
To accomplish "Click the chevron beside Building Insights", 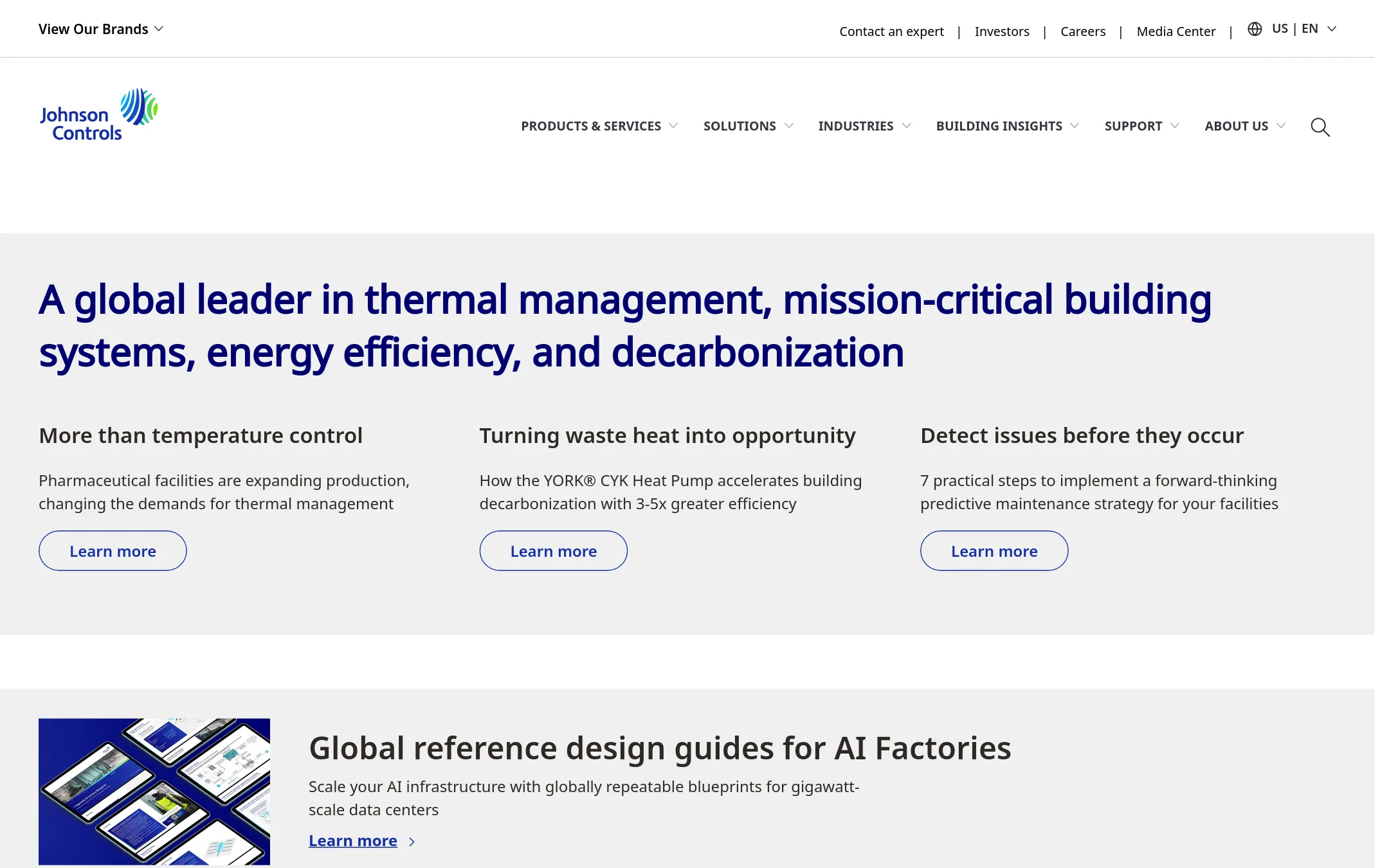I will click(x=1075, y=126).
